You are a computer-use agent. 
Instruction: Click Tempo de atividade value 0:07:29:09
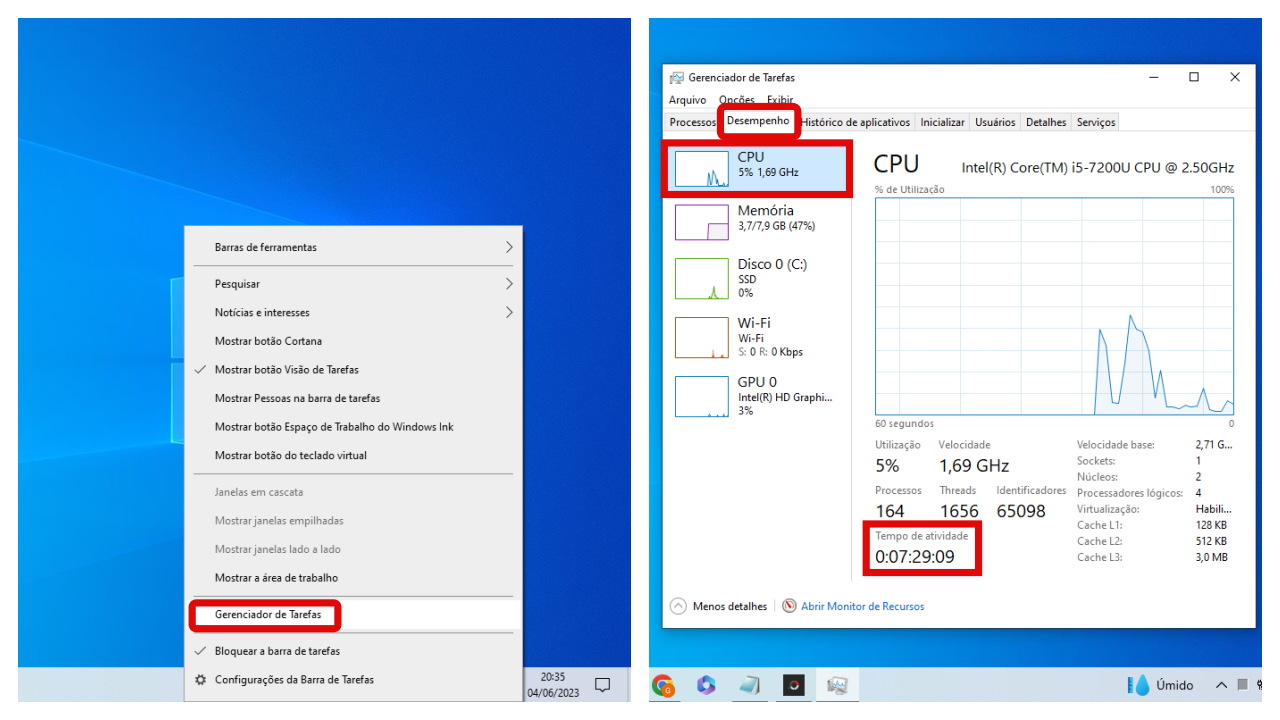914,557
